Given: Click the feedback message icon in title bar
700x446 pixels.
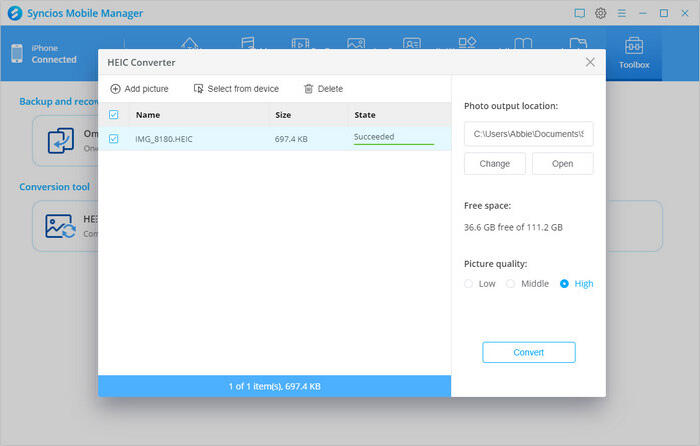Looking at the screenshot, I should tap(579, 13).
